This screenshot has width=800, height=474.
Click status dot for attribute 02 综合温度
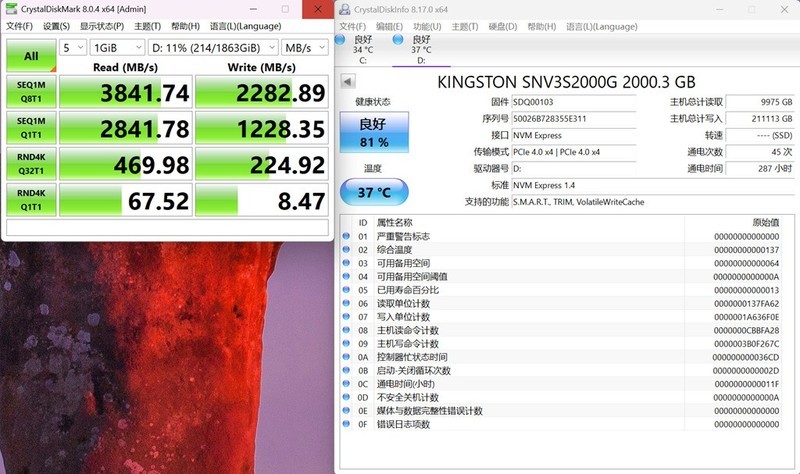point(346,250)
